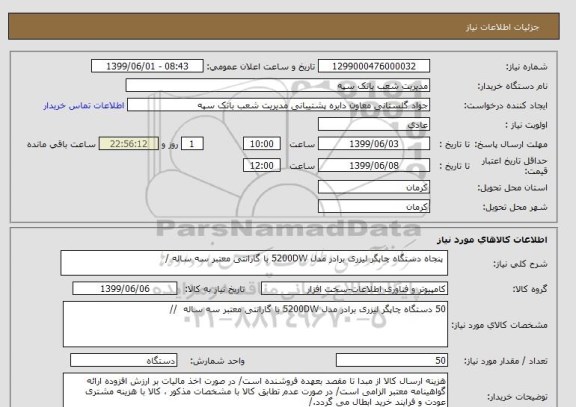The height and width of the screenshot is (407, 576).
Task: Click the اولویت نیاز field showing عادی
Action: 374,125
